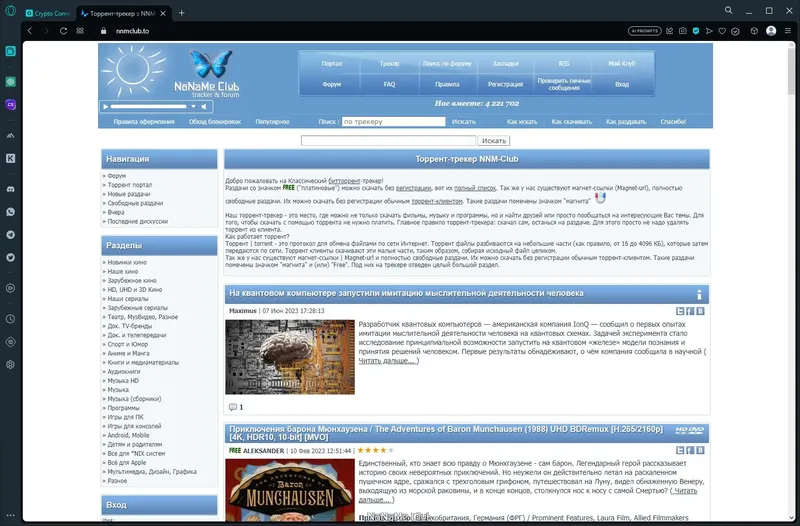This screenshot has width=800, height=526.
Task: Open Поиск по форуму menu item
Action: [x=447, y=64]
